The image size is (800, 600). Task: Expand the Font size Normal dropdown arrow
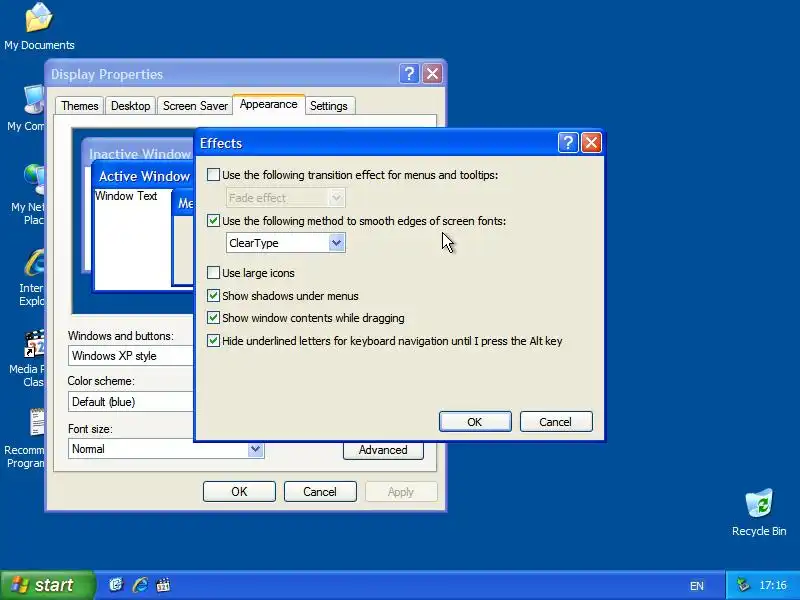pyautogui.click(x=256, y=449)
